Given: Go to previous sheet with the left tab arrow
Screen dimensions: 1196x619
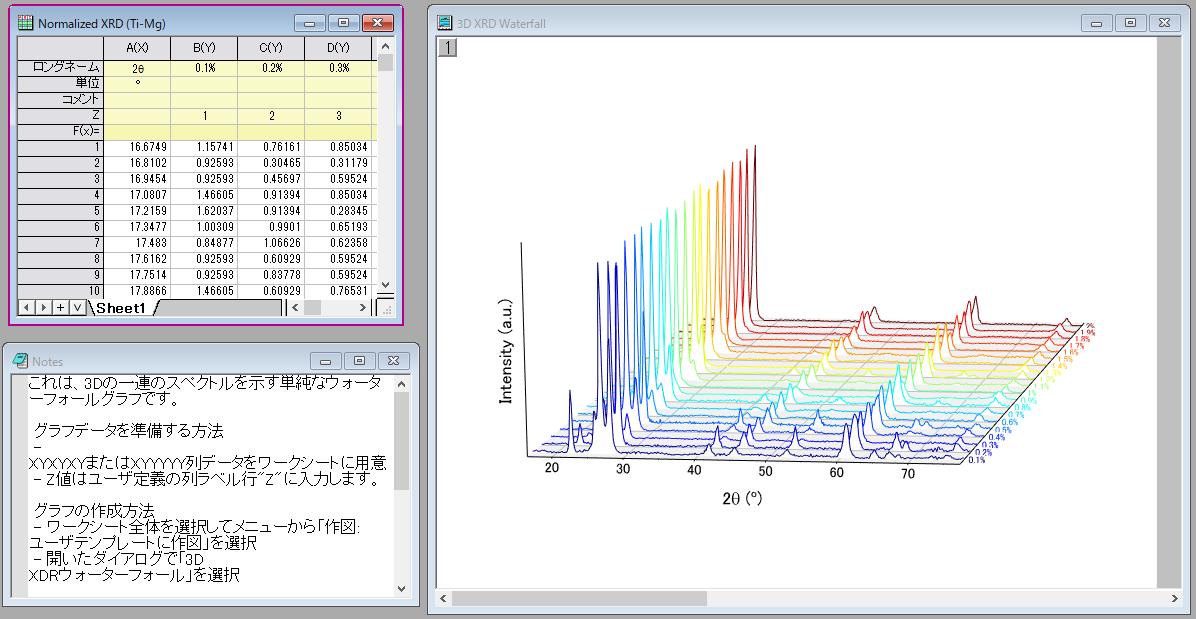Looking at the screenshot, I should coord(26,308).
